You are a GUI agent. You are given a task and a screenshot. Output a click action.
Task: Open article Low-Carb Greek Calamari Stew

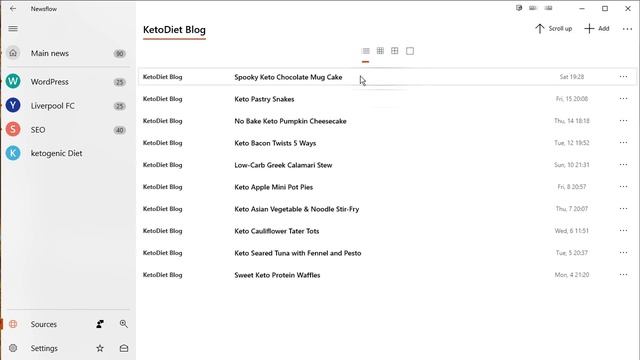pyautogui.click(x=283, y=165)
